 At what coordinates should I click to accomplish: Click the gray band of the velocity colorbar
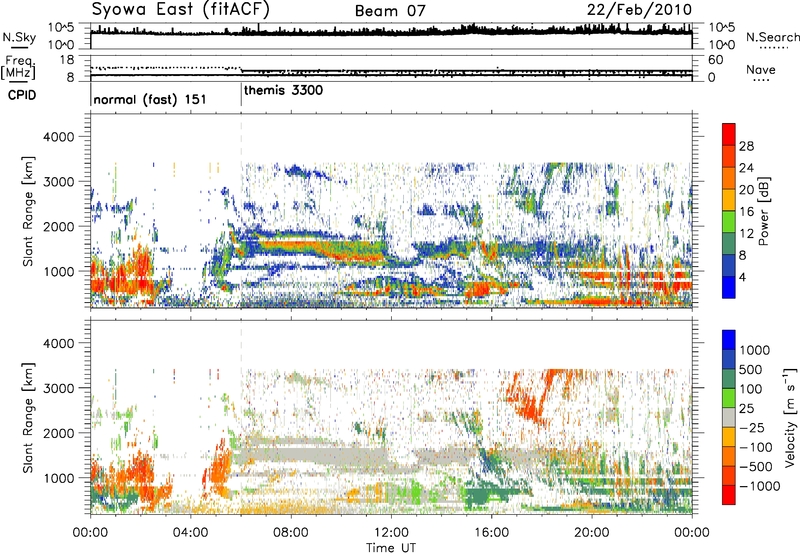click(729, 417)
